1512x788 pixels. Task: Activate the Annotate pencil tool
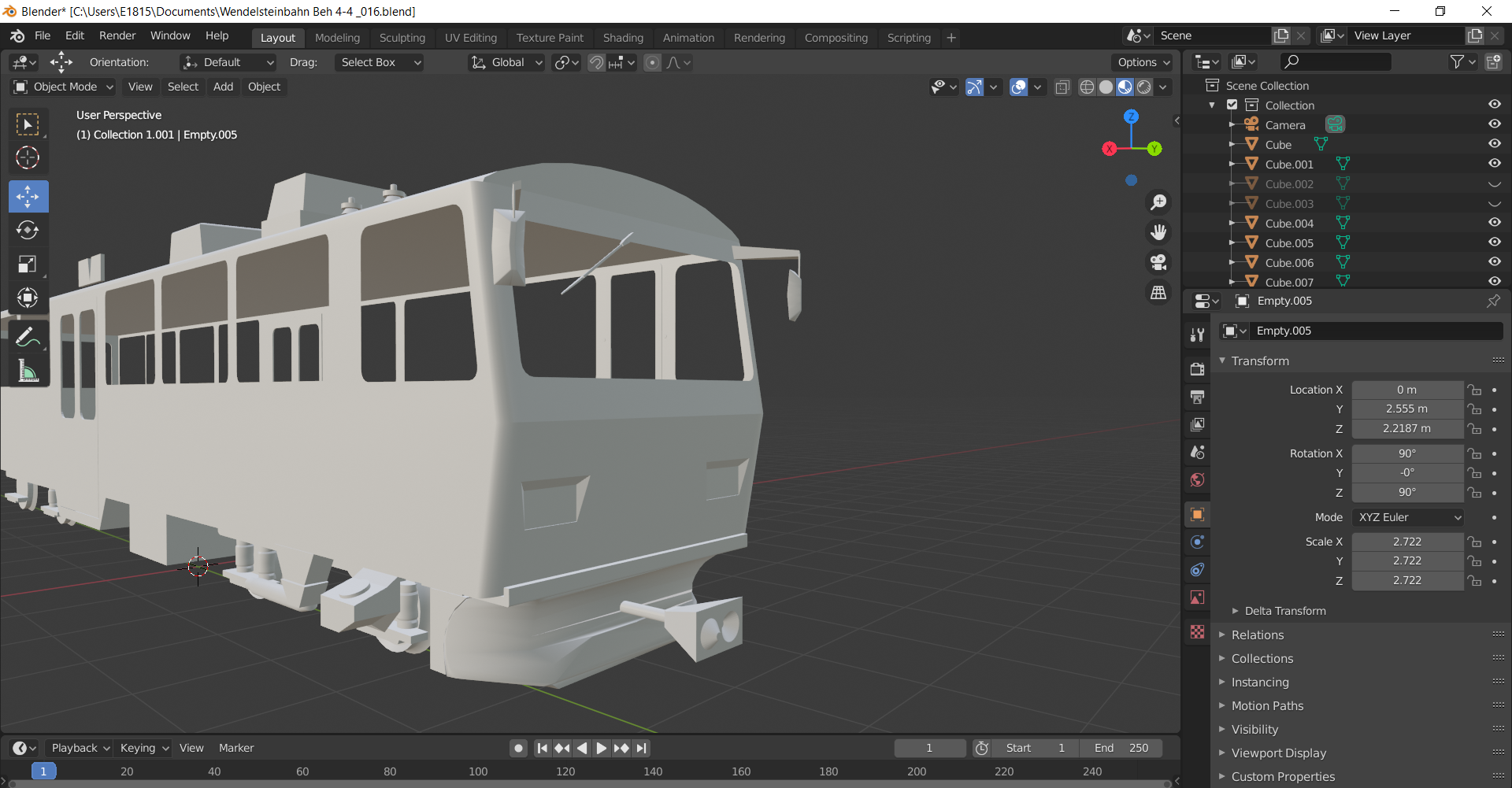tap(28, 338)
